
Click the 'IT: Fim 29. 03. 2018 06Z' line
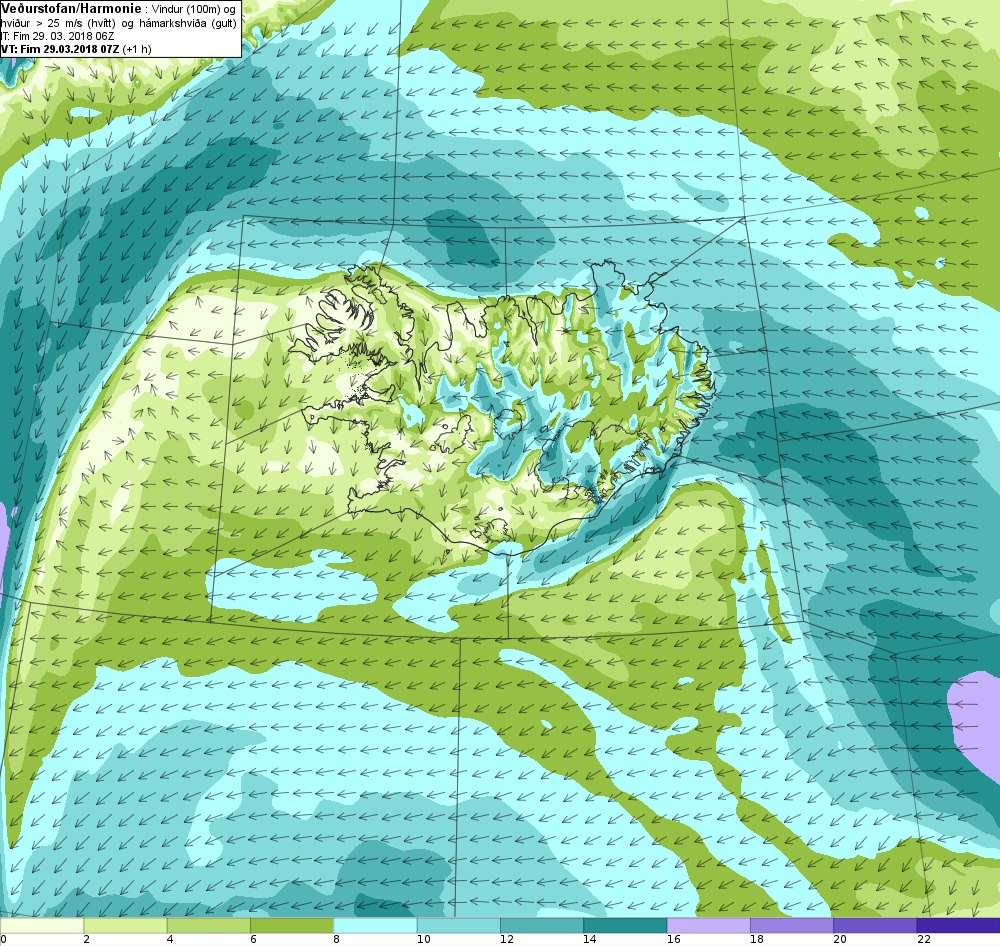57,36
